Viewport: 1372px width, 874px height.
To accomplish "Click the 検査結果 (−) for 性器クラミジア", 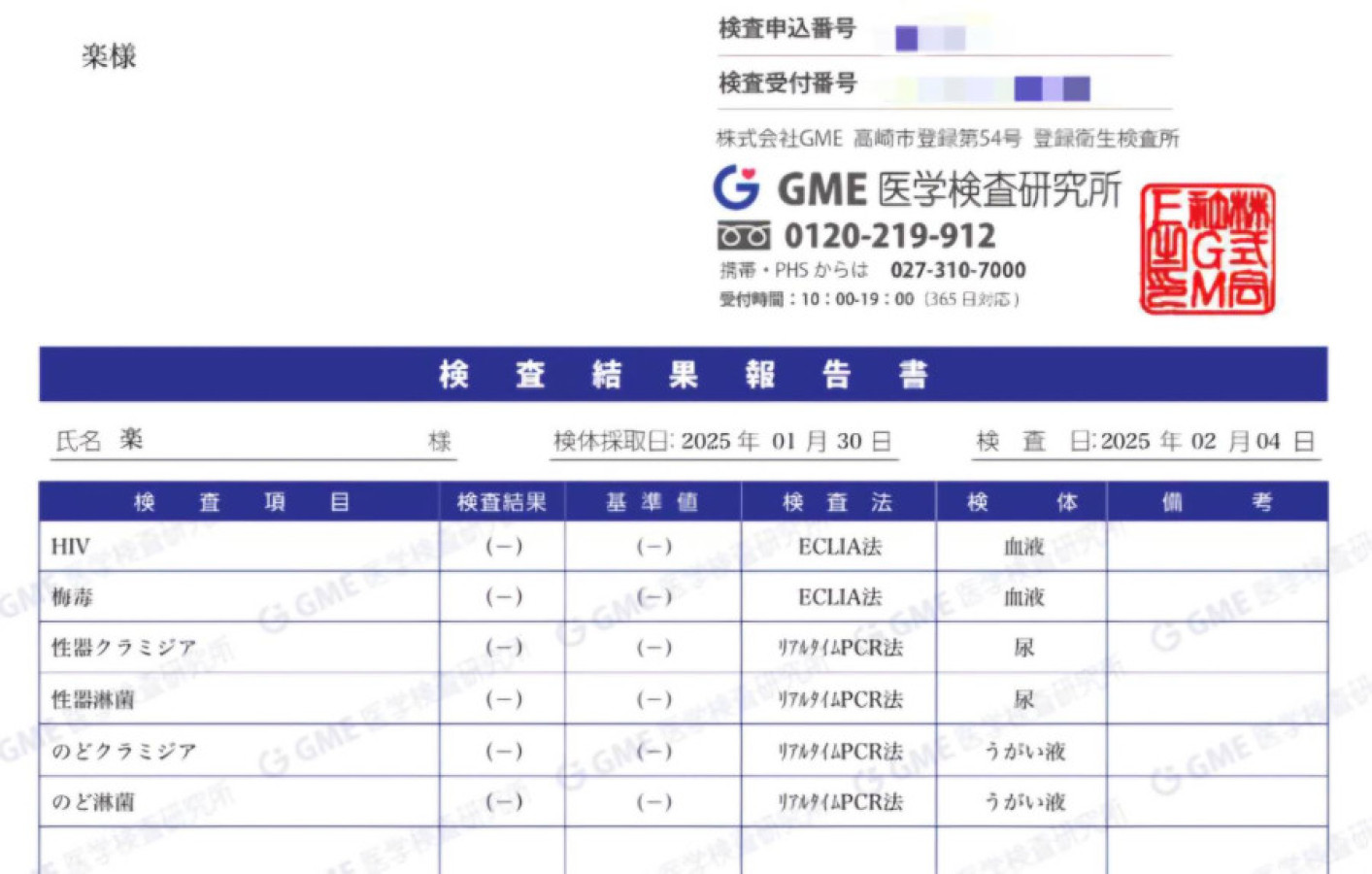I will (x=503, y=648).
